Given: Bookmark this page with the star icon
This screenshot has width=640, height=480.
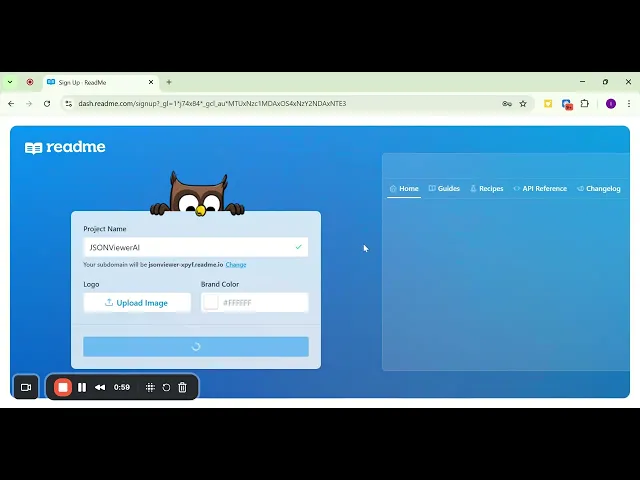Looking at the screenshot, I should click(x=523, y=104).
